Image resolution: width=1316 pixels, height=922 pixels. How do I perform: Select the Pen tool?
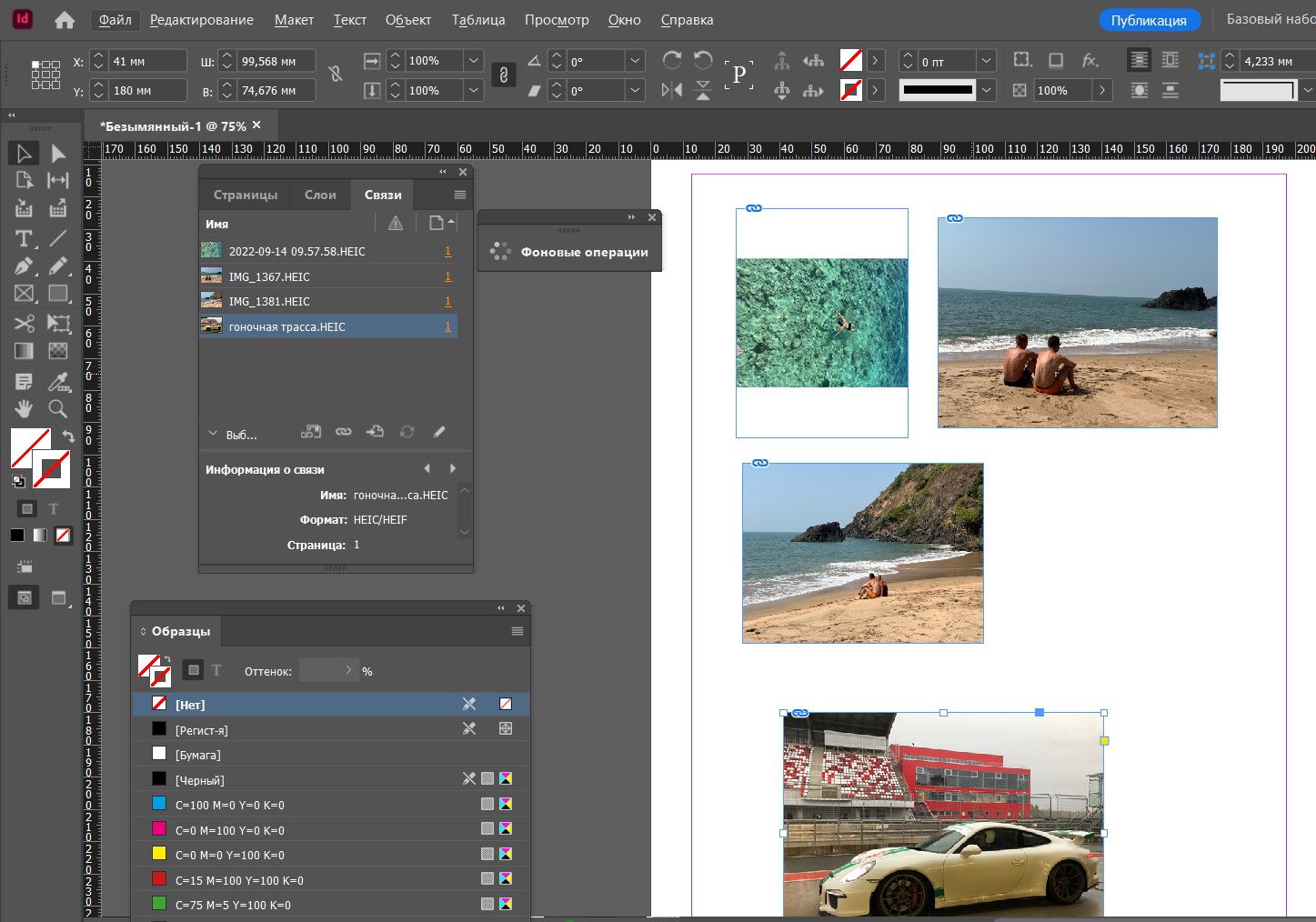click(24, 266)
